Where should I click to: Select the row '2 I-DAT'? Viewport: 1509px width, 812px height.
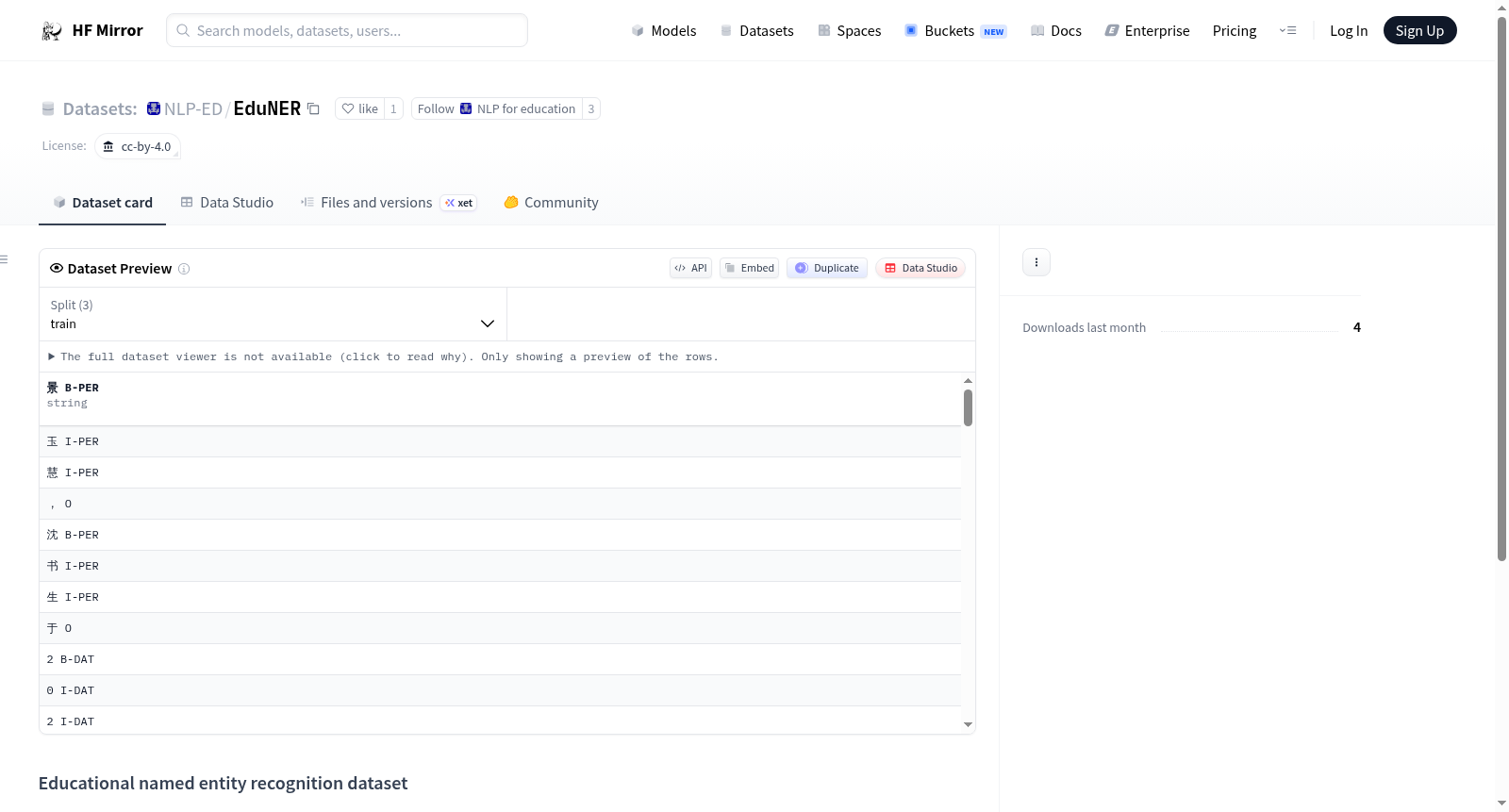500,721
